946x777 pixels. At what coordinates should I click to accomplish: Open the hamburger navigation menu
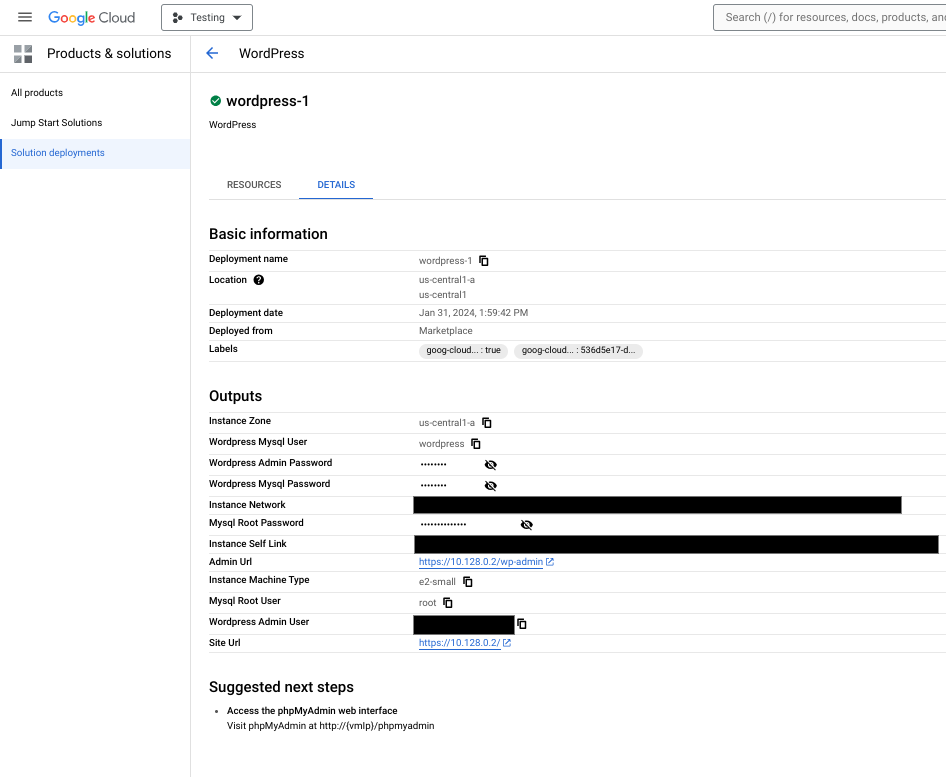click(25, 17)
